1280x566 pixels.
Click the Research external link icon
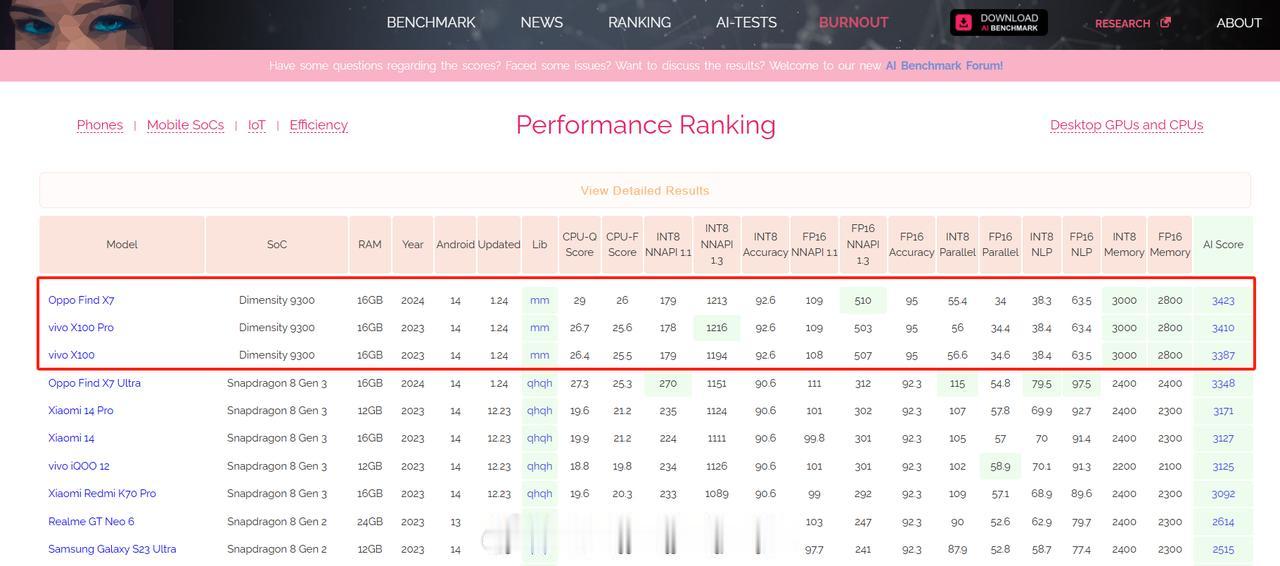click(x=1165, y=22)
